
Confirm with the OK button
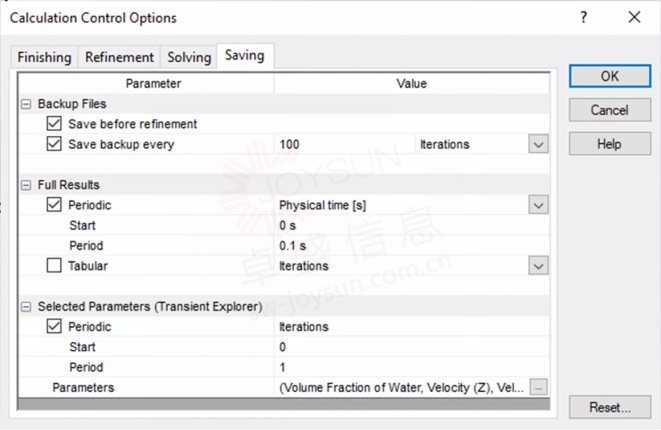point(610,76)
